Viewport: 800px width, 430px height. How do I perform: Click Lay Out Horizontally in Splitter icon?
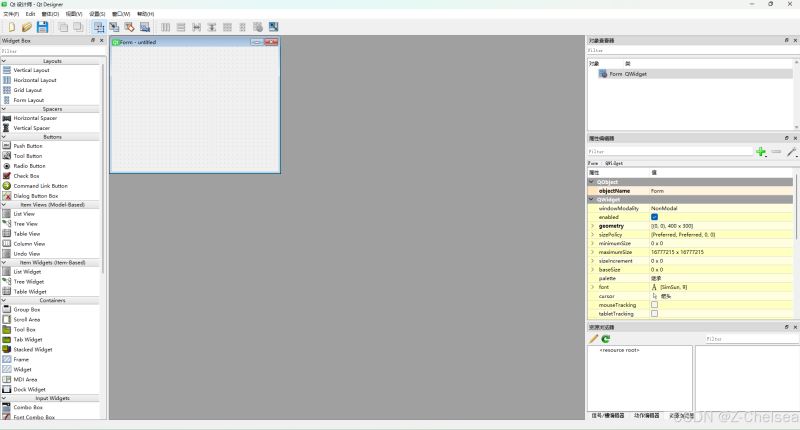tap(196, 27)
